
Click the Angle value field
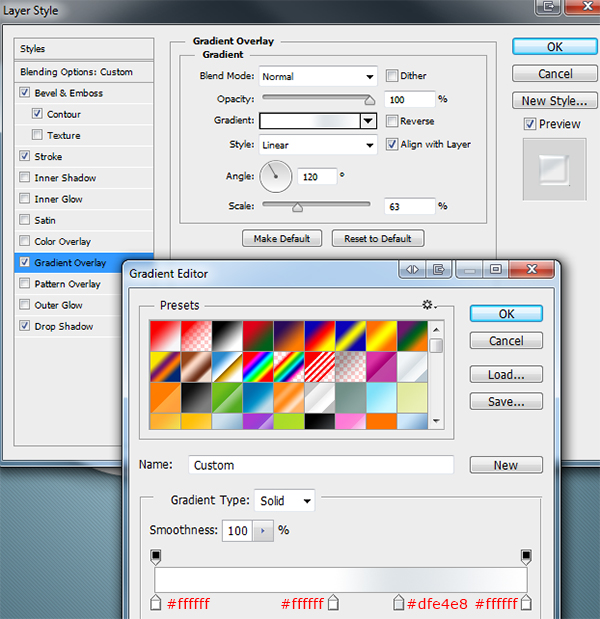pyautogui.click(x=317, y=176)
